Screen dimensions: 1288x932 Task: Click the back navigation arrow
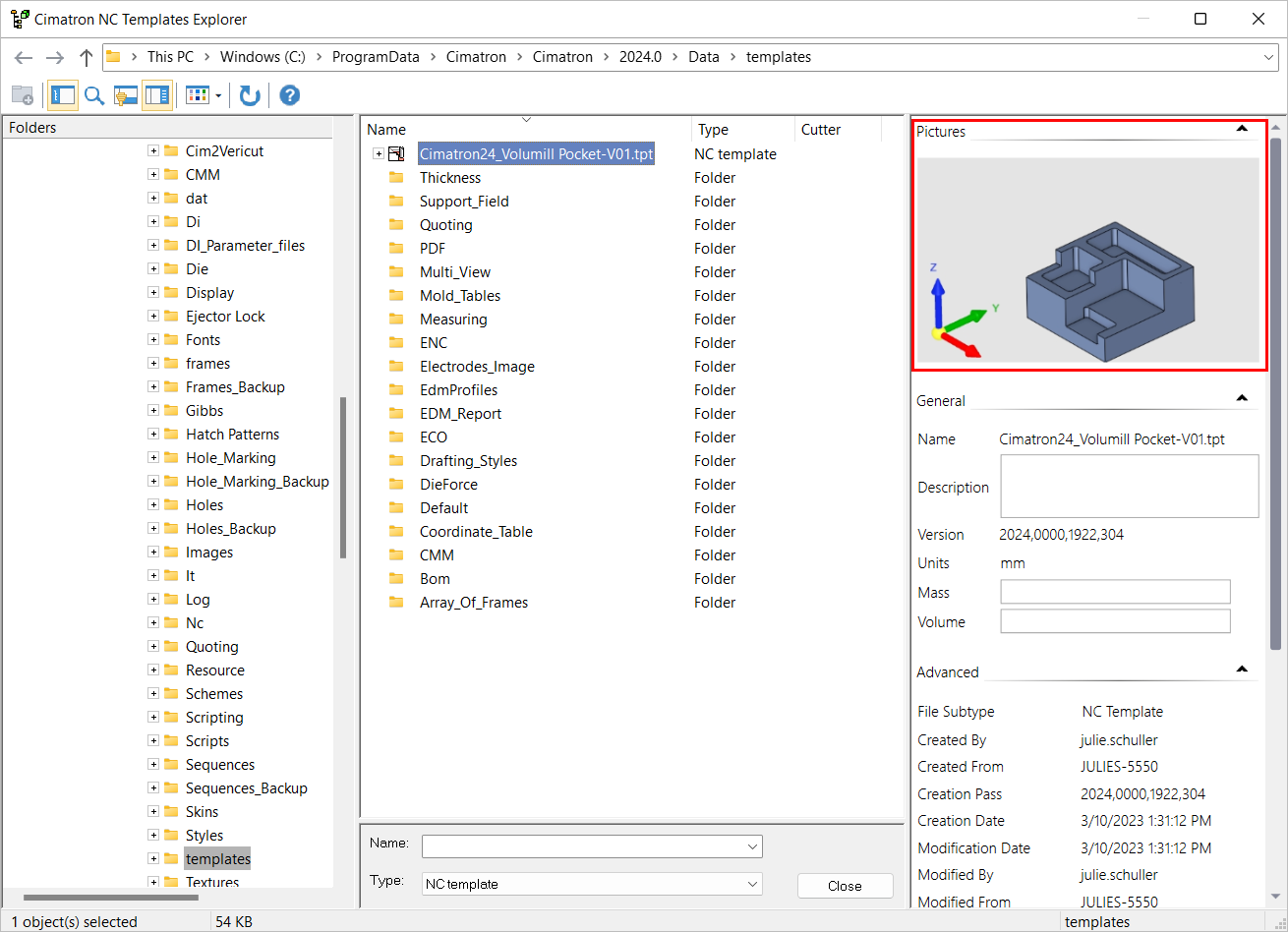click(x=24, y=57)
